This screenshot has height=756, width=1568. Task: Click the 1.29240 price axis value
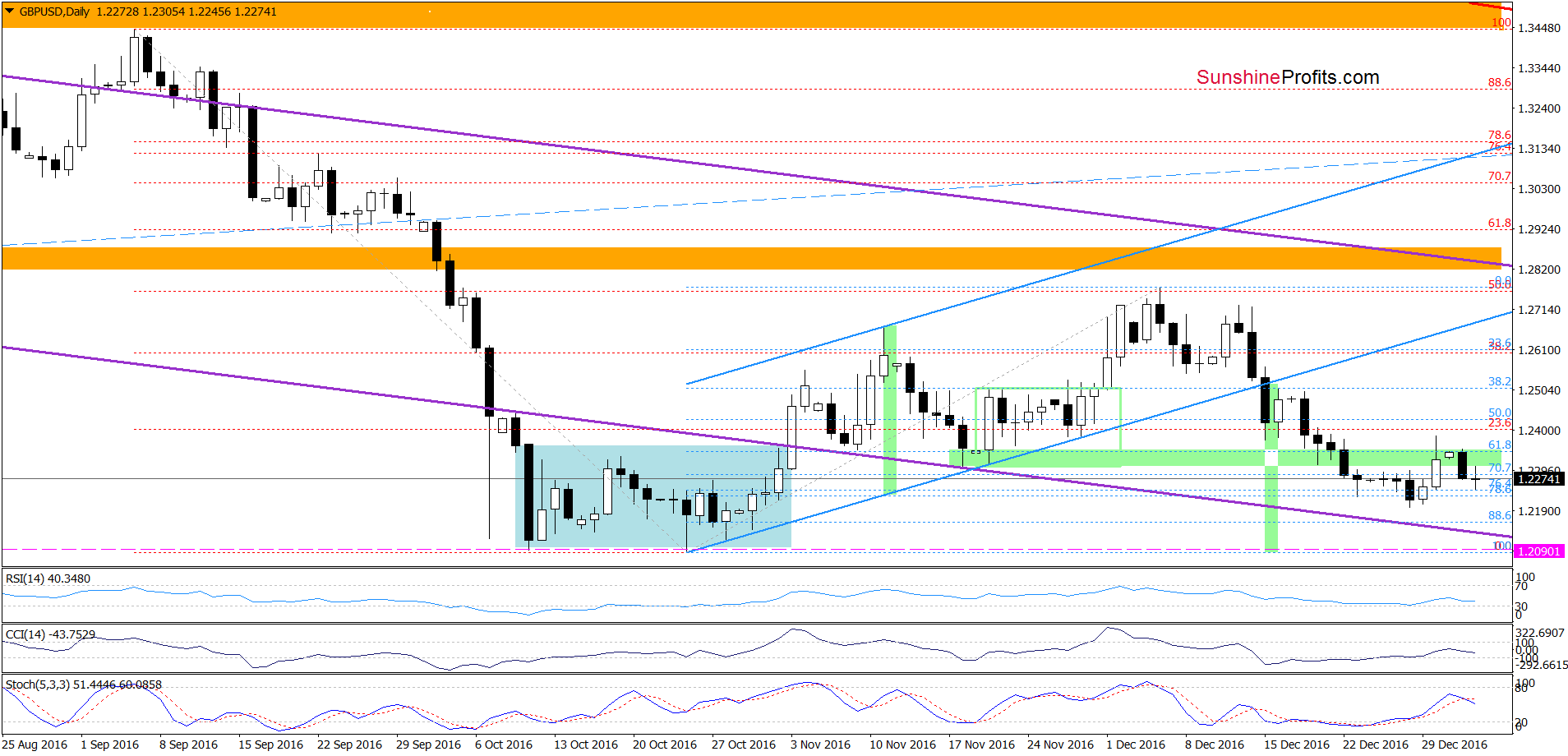click(1539, 229)
